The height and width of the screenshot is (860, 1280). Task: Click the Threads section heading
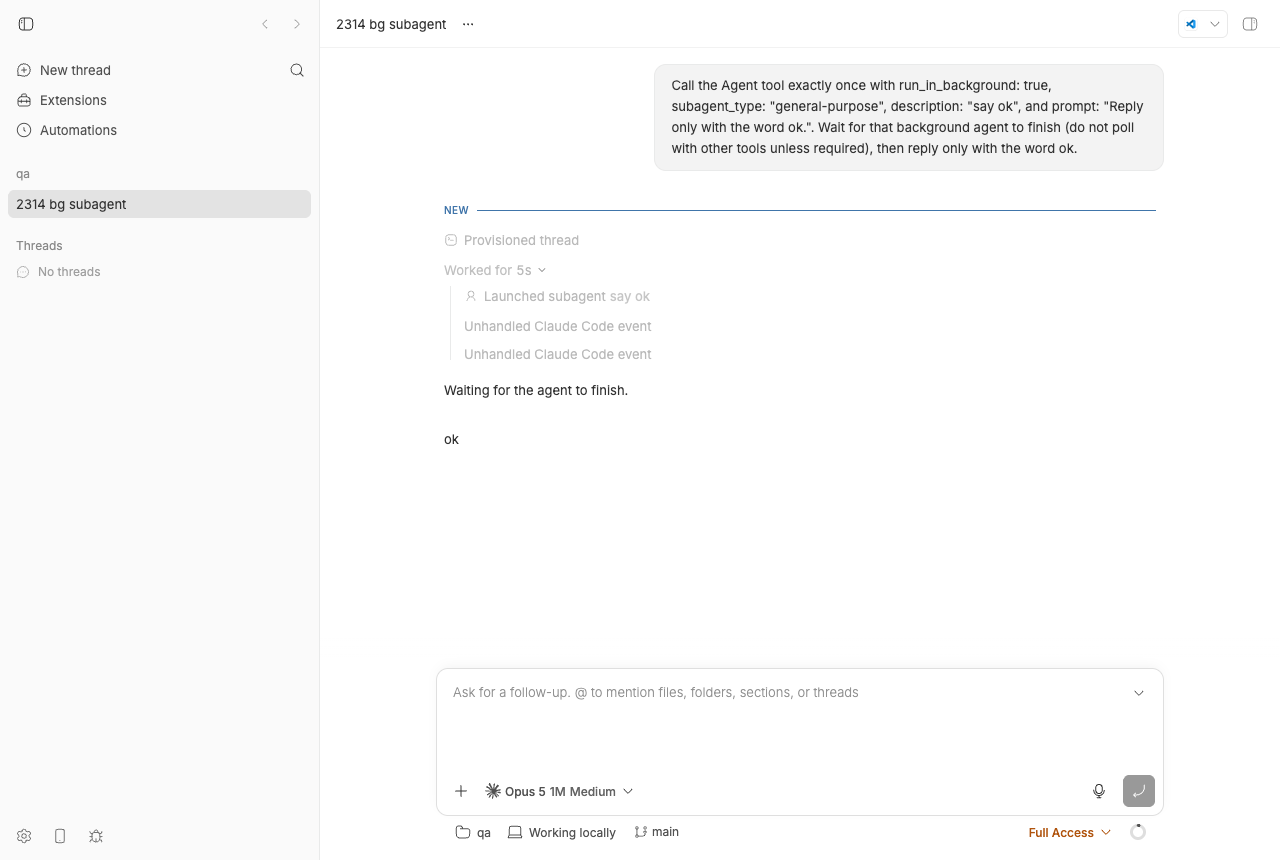[39, 246]
